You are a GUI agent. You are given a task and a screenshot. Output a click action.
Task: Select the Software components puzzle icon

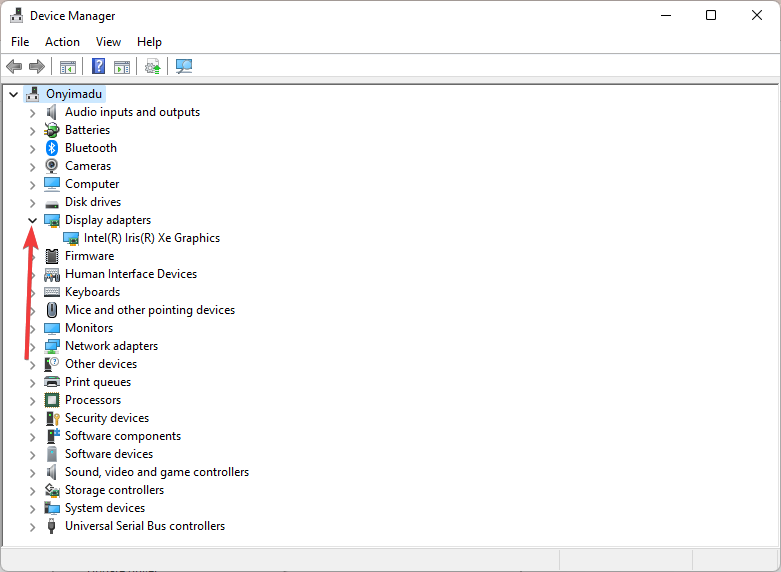point(53,436)
